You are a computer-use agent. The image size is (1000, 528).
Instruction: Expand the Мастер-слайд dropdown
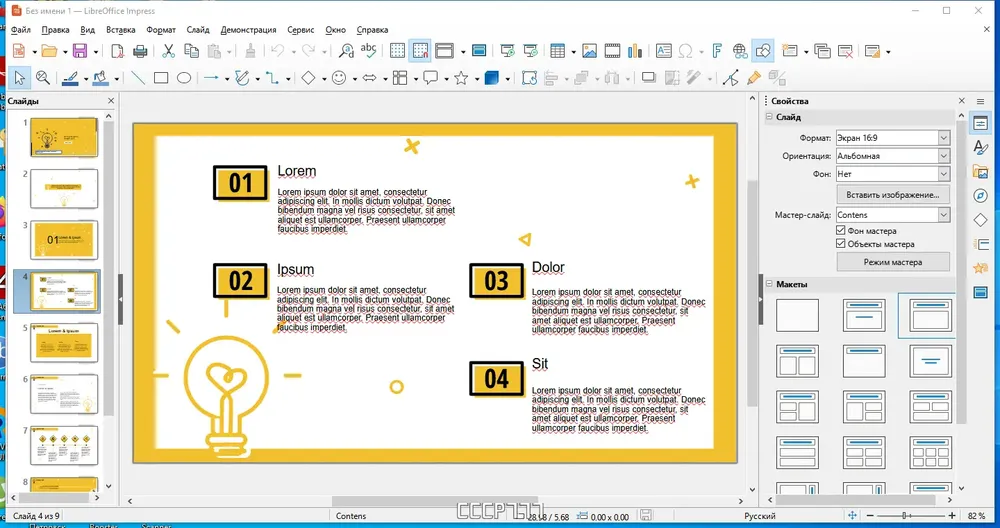pyautogui.click(x=944, y=215)
